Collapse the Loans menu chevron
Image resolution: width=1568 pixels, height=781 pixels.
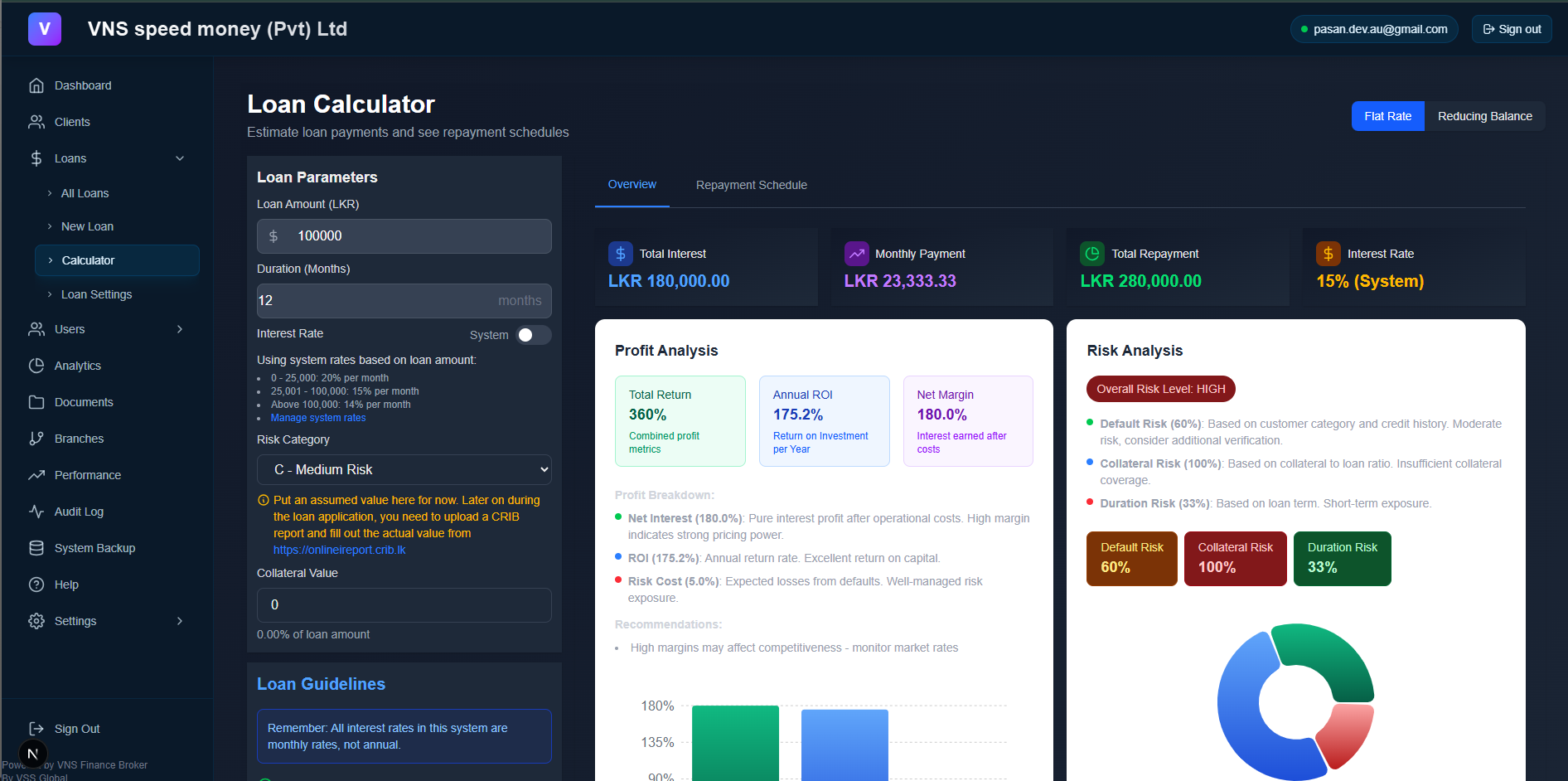180,158
